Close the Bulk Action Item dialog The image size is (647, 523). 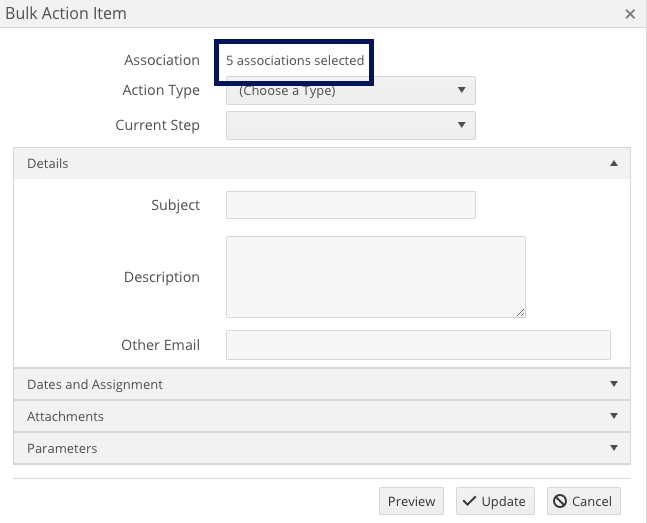[x=630, y=14]
